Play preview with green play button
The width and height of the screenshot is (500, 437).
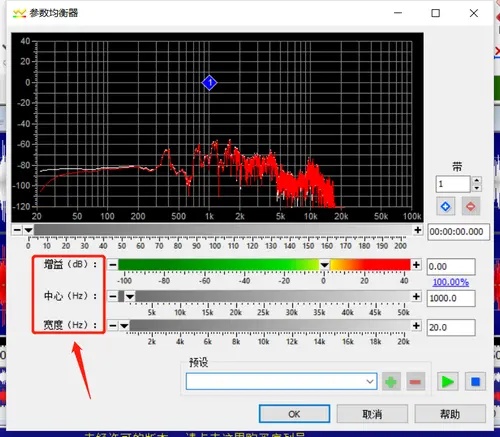[447, 382]
